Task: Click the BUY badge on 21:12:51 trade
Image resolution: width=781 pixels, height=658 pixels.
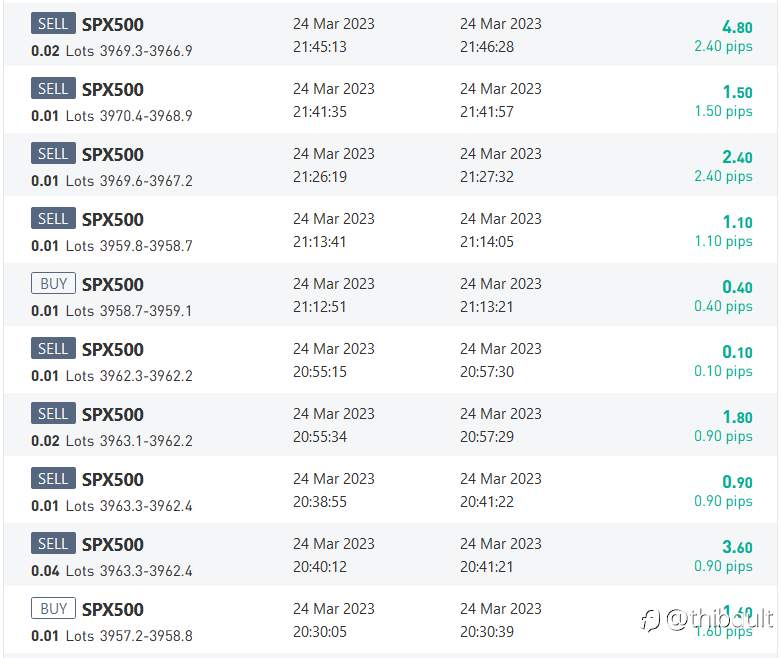Action: (x=53, y=283)
